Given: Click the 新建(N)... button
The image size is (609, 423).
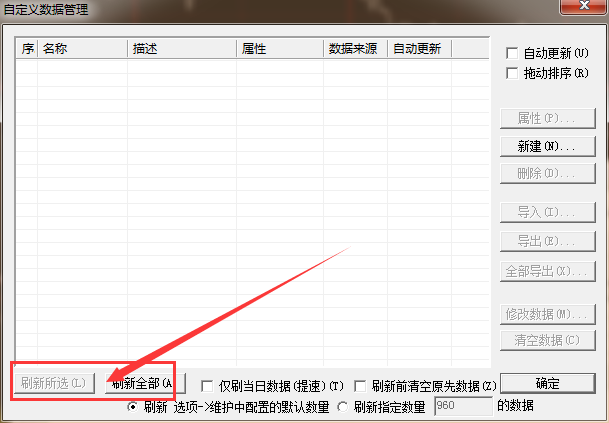Looking at the screenshot, I should [x=548, y=146].
